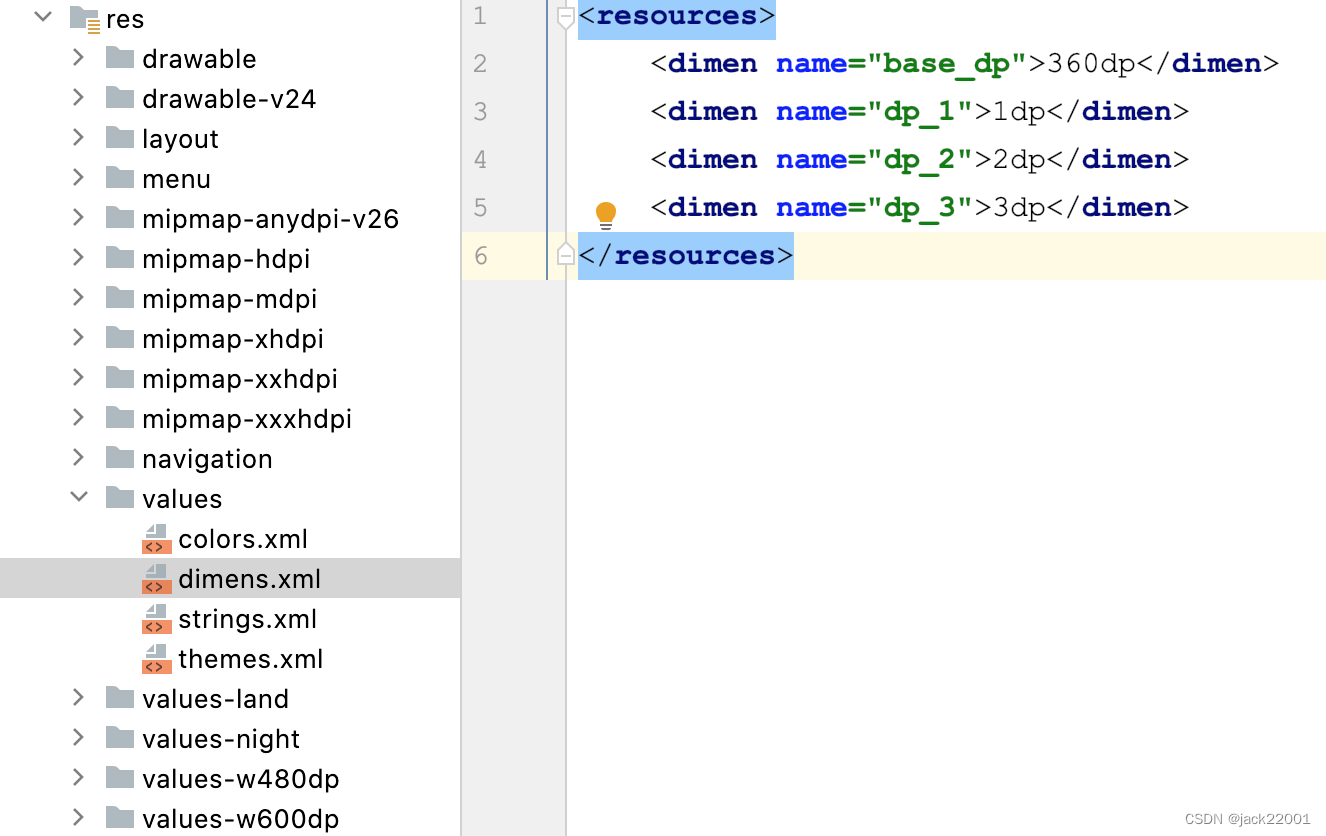
Task: Click the mipmap-xxxhdpi folder icon
Action: tap(120, 418)
